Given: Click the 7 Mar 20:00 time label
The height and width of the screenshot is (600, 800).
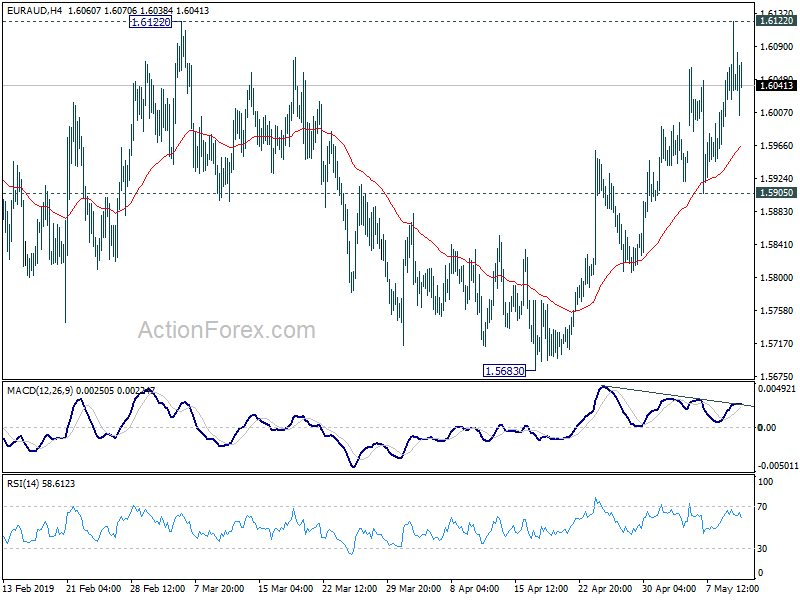Looking at the screenshot, I should pos(219,588).
